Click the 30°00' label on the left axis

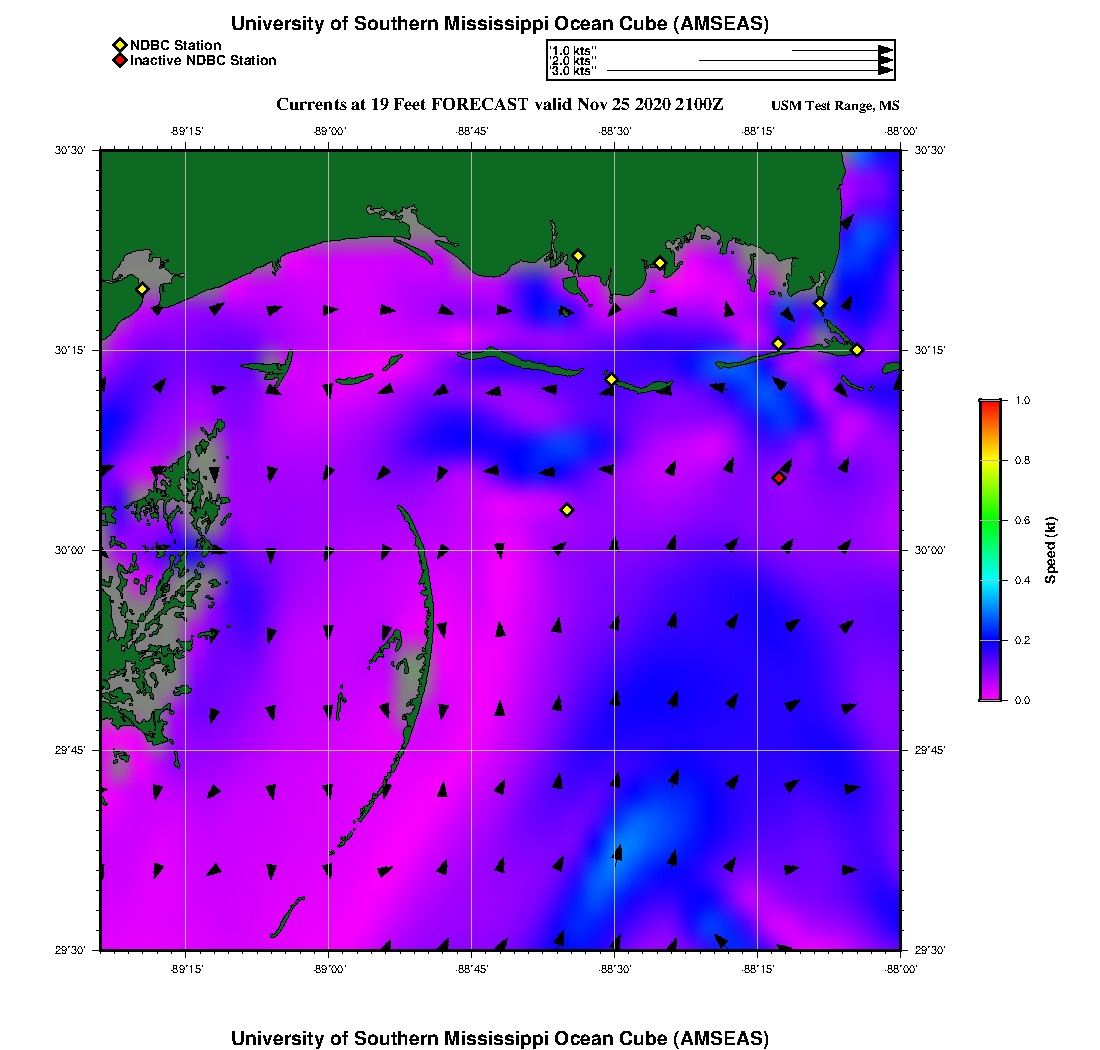(75, 550)
